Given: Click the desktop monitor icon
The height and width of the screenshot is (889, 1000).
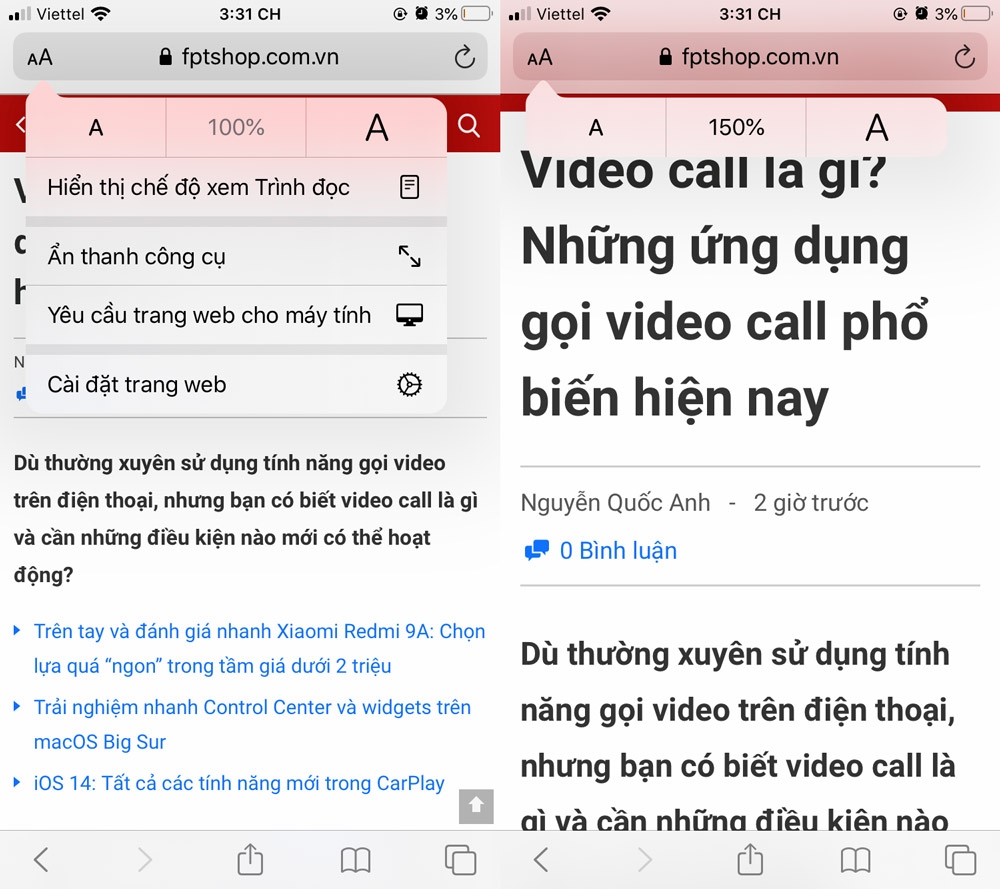Looking at the screenshot, I should [409, 315].
